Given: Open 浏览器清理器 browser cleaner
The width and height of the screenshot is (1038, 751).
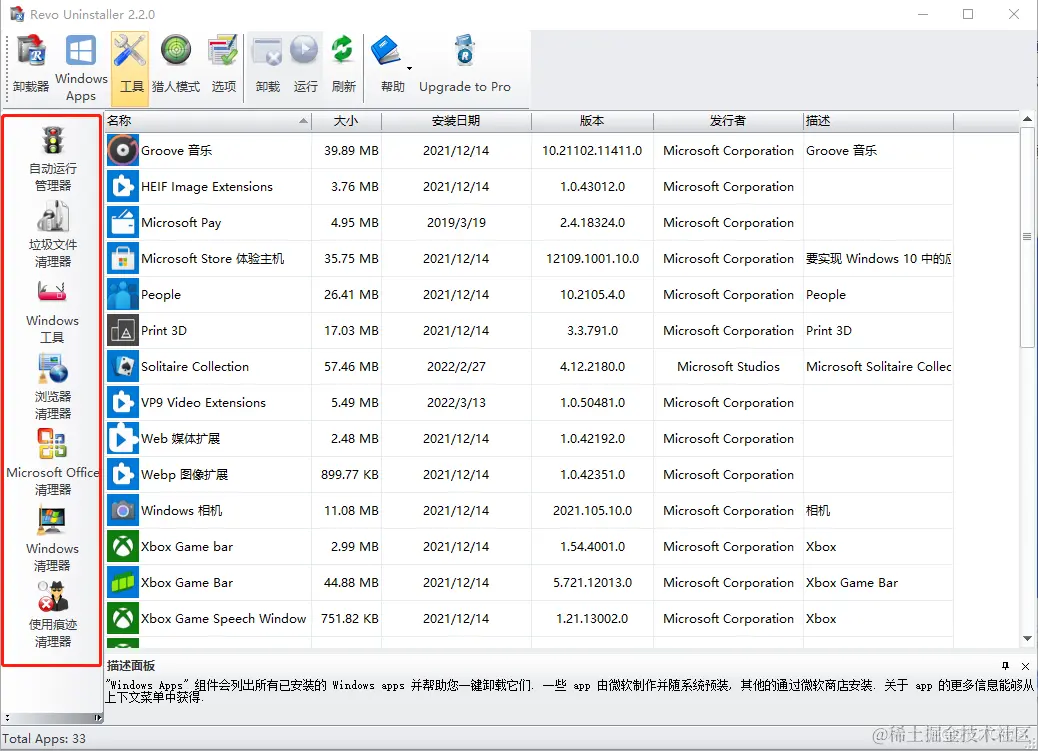Looking at the screenshot, I should (52, 386).
